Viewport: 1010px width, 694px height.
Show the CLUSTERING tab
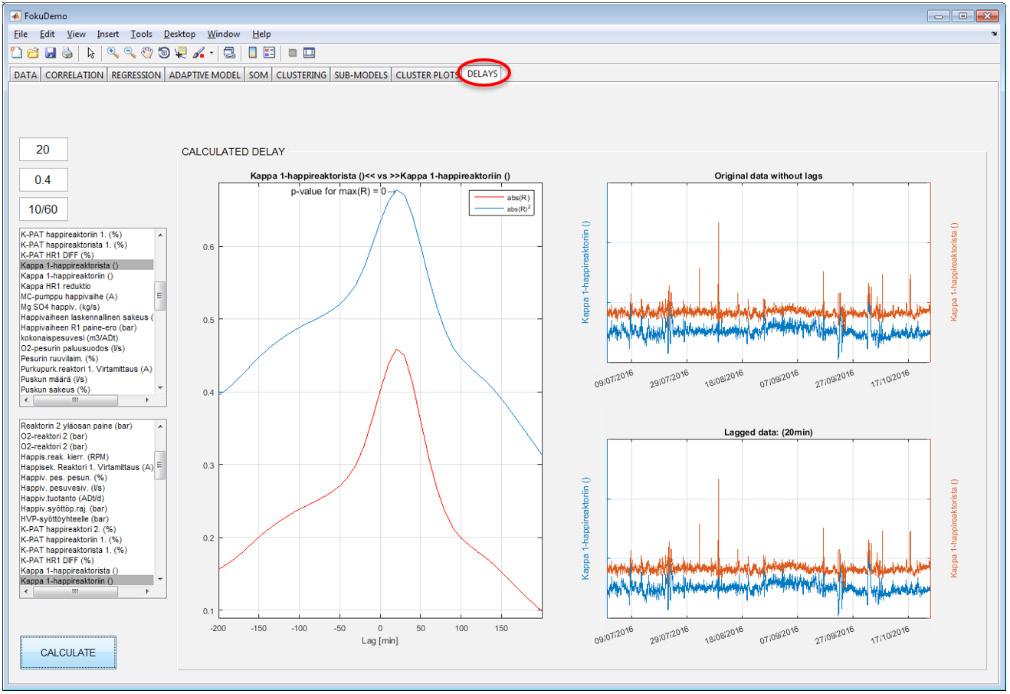coord(301,75)
